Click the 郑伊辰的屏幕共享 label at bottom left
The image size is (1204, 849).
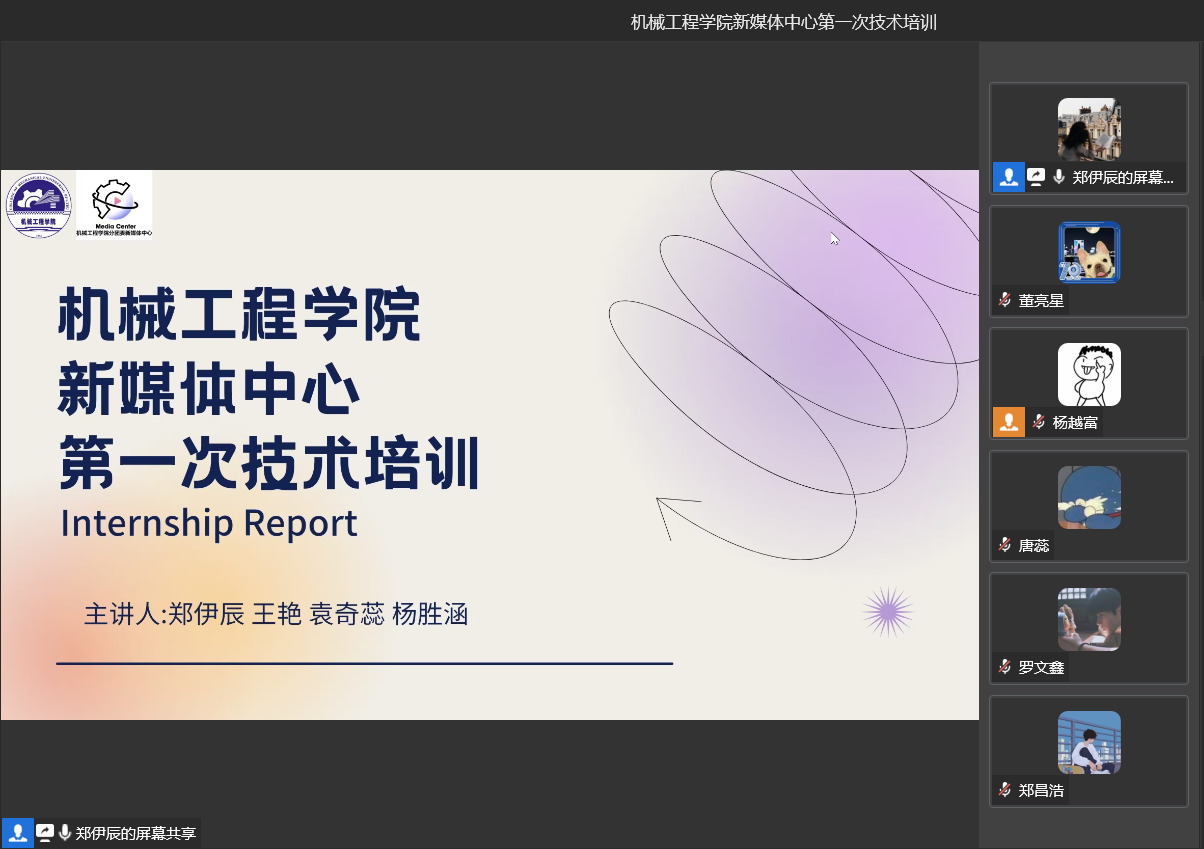pos(136,832)
